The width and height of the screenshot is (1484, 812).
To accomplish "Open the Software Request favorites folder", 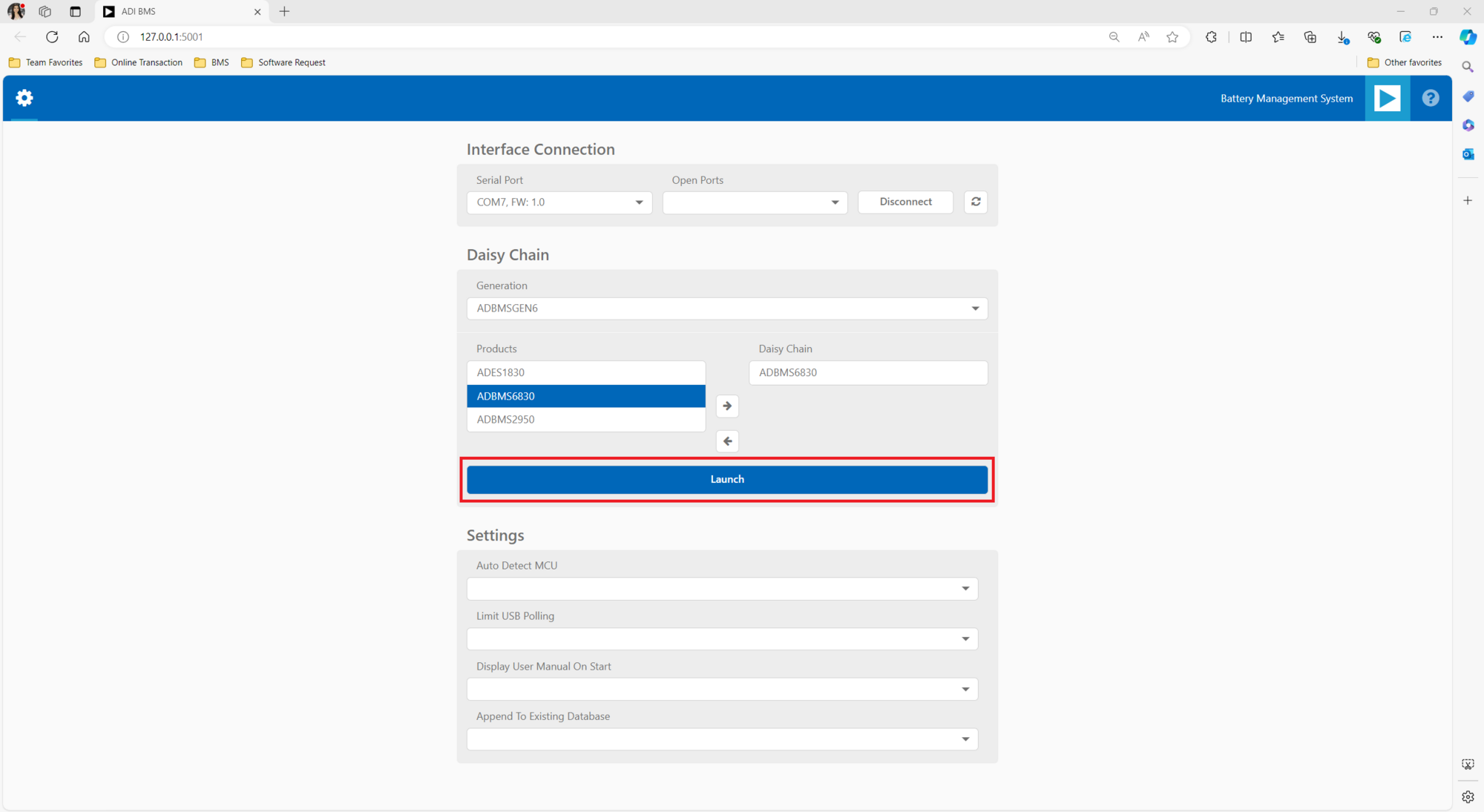I will 283,62.
